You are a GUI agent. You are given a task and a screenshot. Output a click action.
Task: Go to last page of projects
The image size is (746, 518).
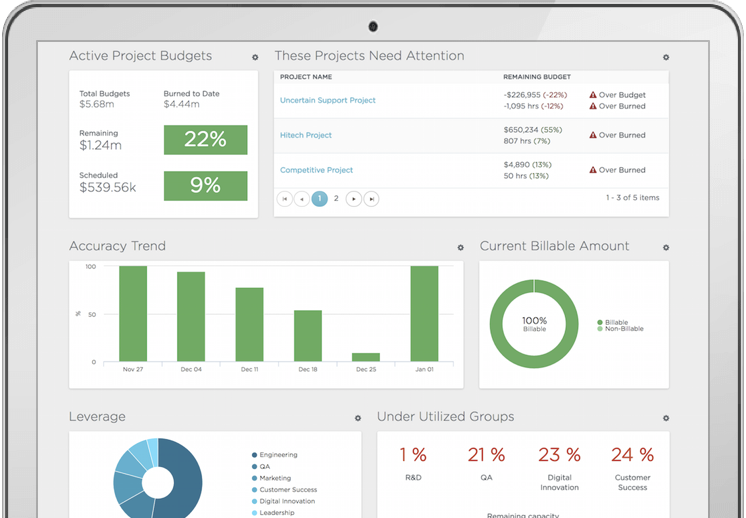click(371, 199)
